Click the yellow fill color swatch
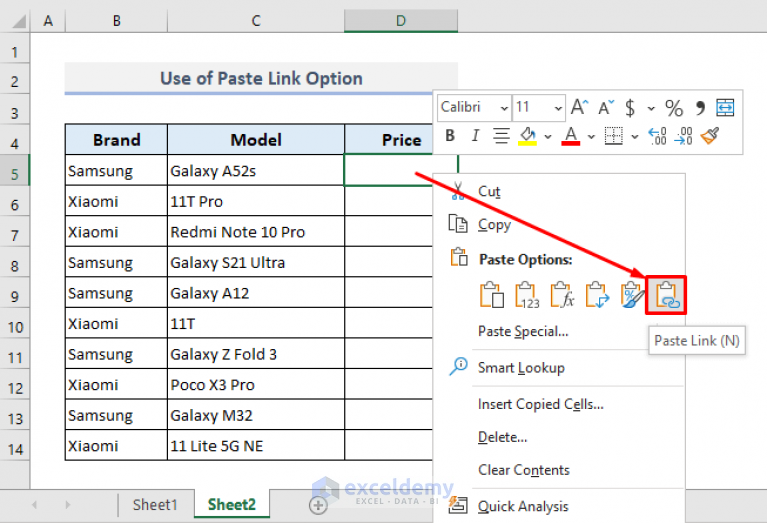Viewport: 767px width, 523px height. (x=526, y=136)
